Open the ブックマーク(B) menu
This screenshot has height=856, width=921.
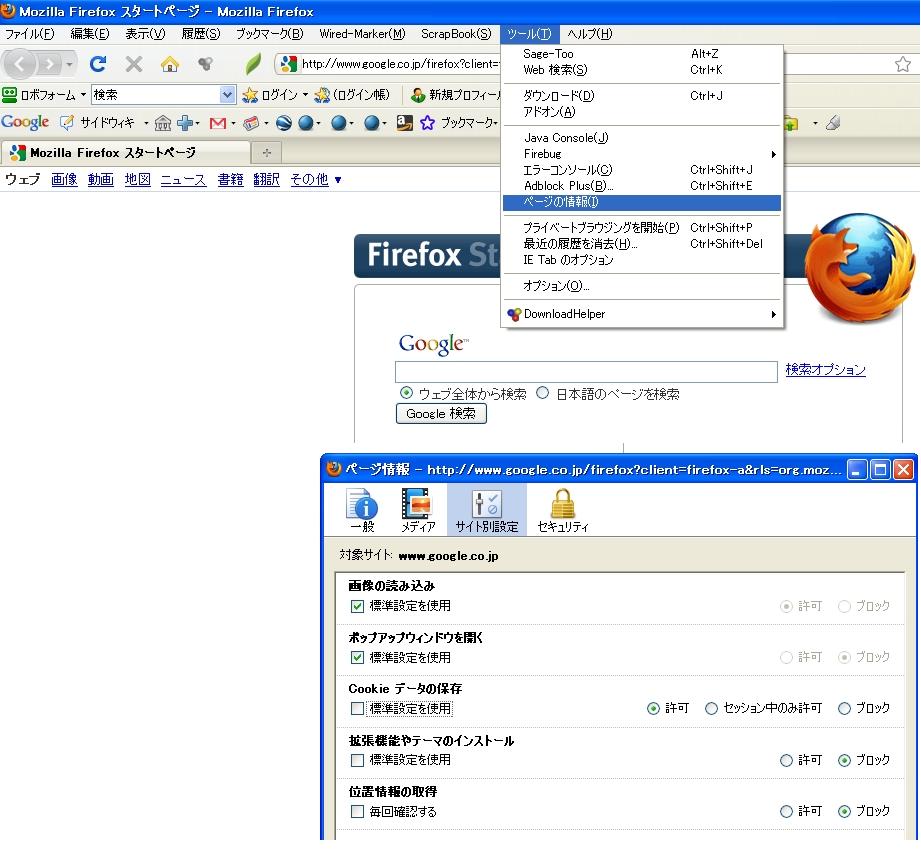coord(270,34)
